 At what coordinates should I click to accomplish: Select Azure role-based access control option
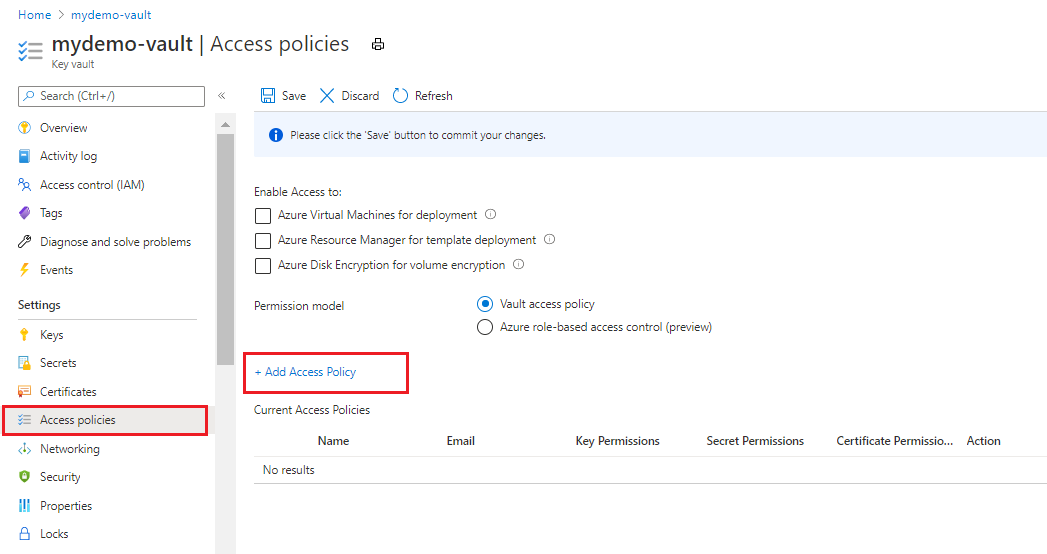[x=485, y=327]
